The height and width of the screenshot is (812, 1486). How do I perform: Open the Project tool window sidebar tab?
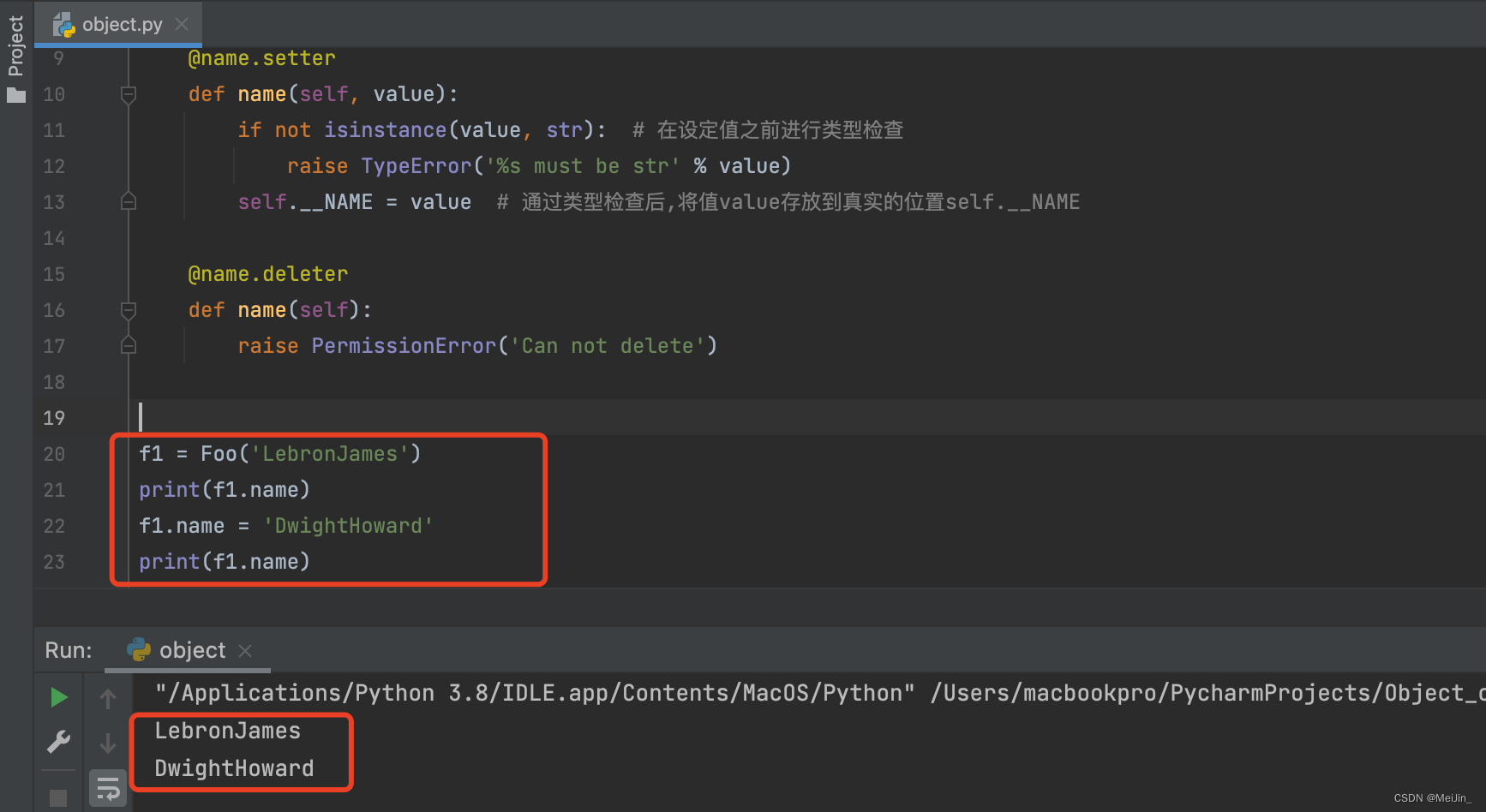click(x=15, y=46)
